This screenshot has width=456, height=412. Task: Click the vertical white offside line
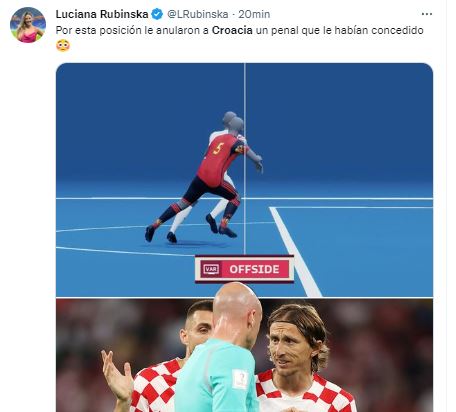(245, 159)
